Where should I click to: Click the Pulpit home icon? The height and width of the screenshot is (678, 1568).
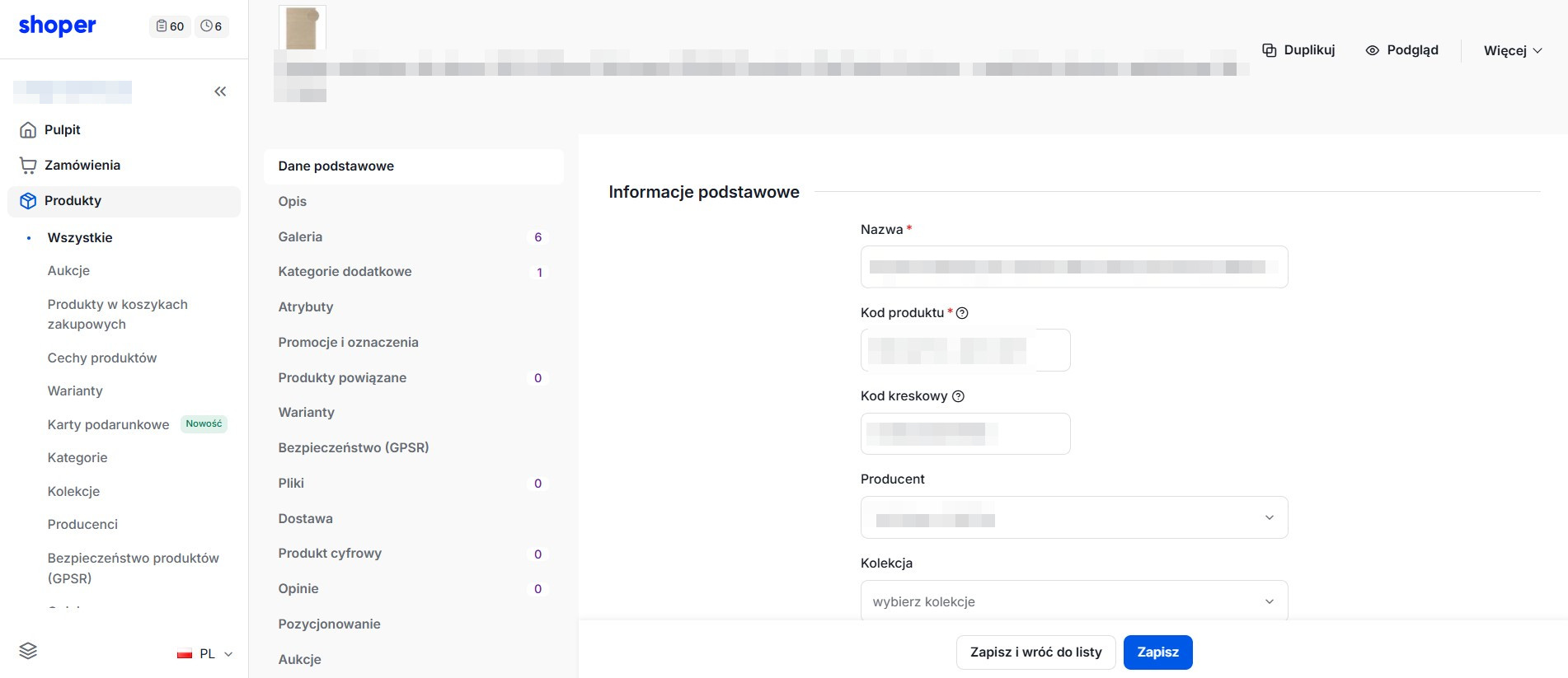(x=28, y=129)
